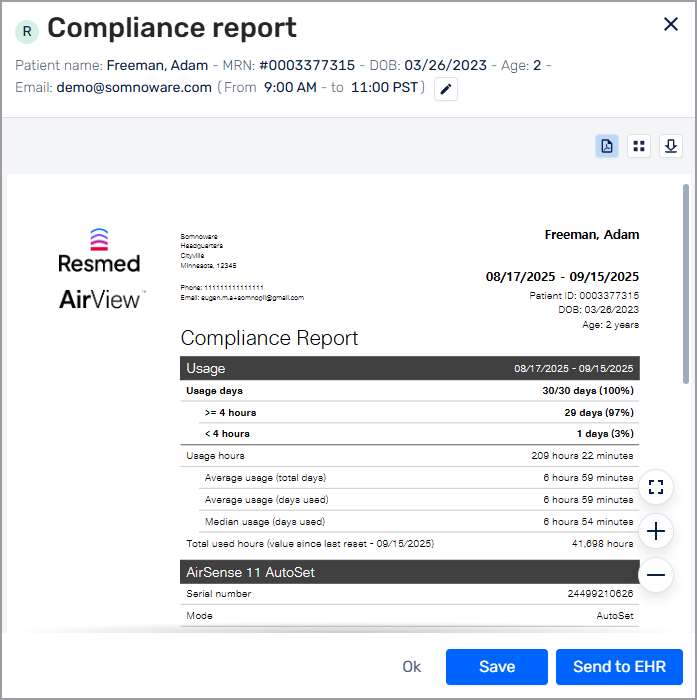Click the report vertical scrollbar
This screenshot has width=697, height=700.
point(685,284)
